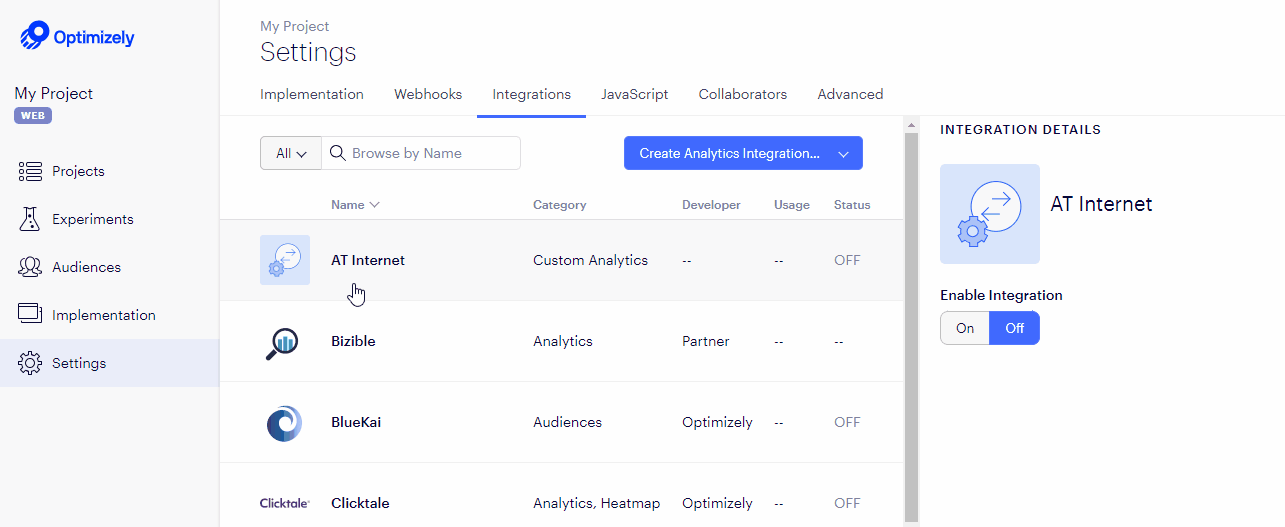Click the Clicktale logo in list
1285x527 pixels.
tap(284, 504)
